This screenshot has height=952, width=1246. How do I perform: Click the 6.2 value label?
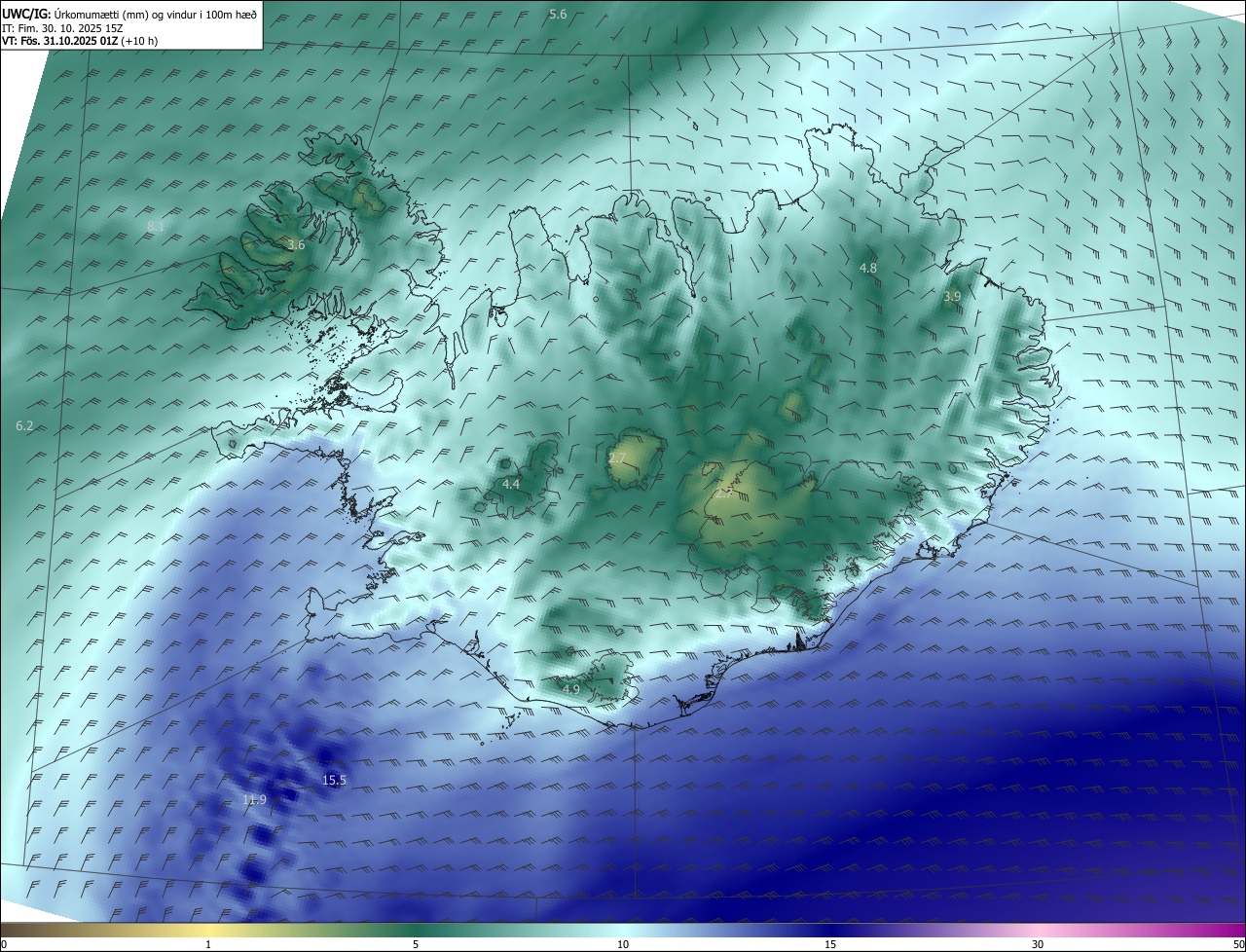click(x=25, y=426)
